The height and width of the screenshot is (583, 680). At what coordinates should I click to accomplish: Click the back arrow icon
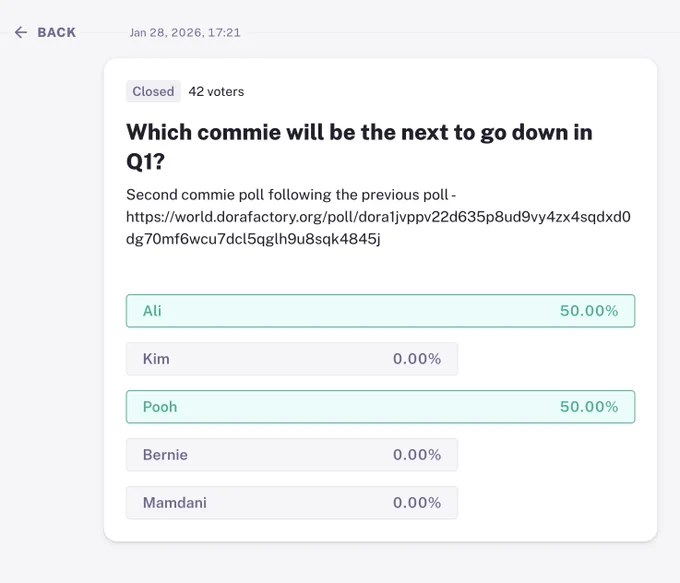point(21,32)
